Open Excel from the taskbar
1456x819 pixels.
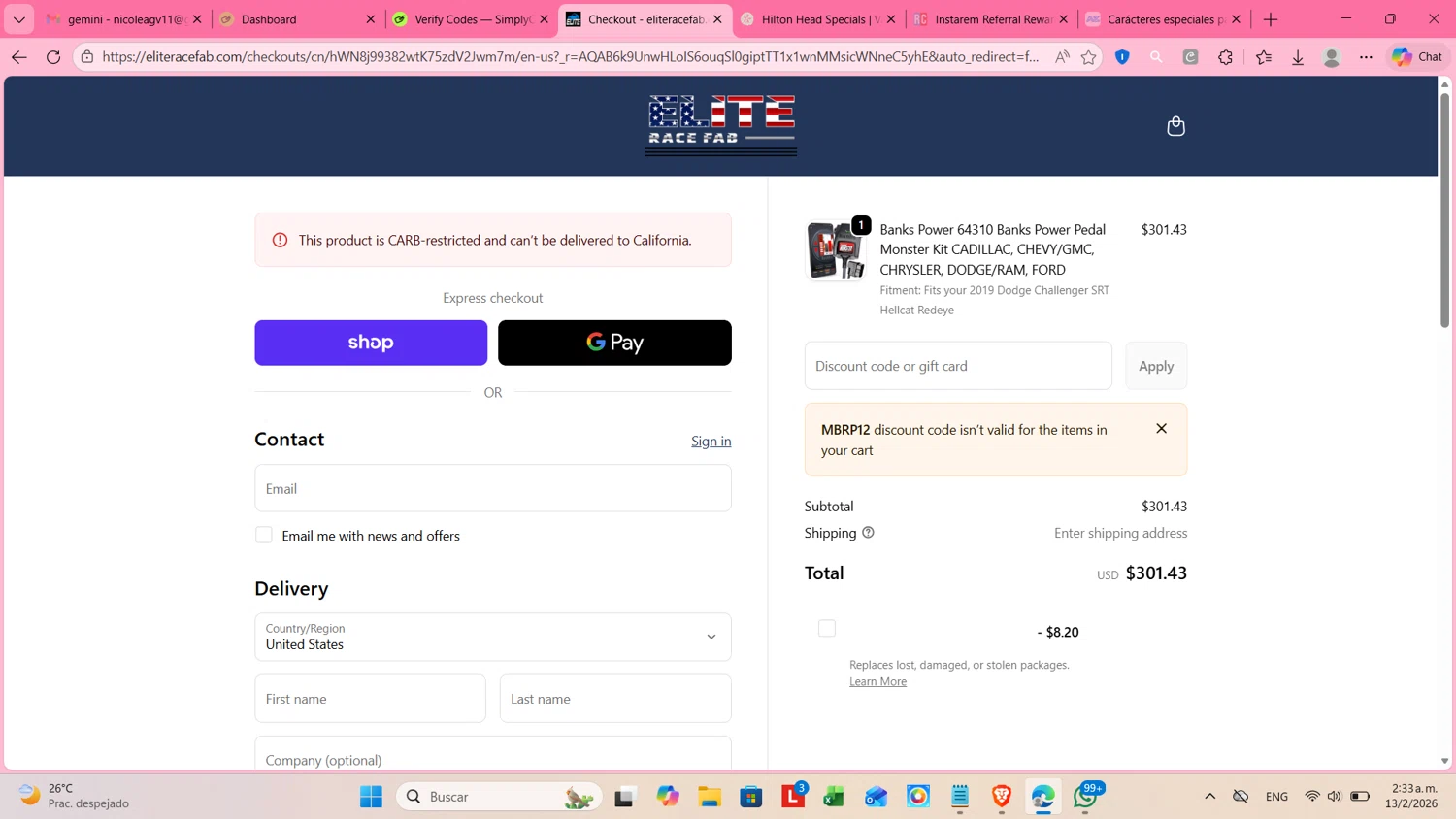point(834,797)
